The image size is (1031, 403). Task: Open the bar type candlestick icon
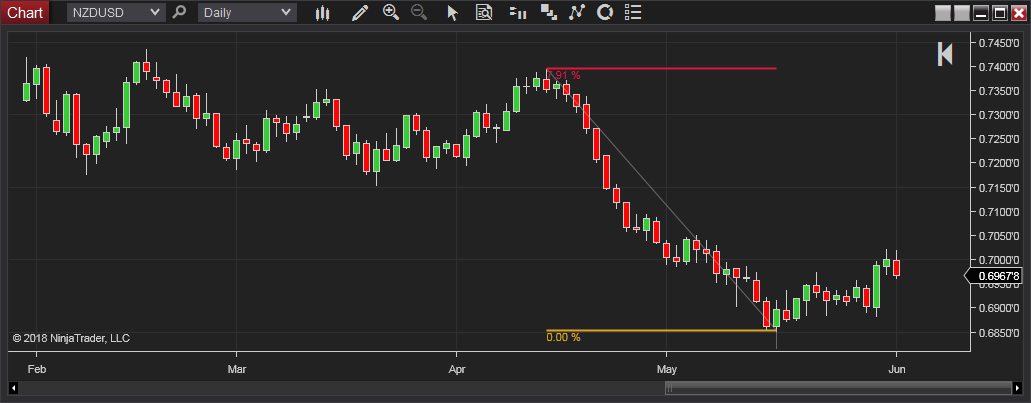[322, 13]
